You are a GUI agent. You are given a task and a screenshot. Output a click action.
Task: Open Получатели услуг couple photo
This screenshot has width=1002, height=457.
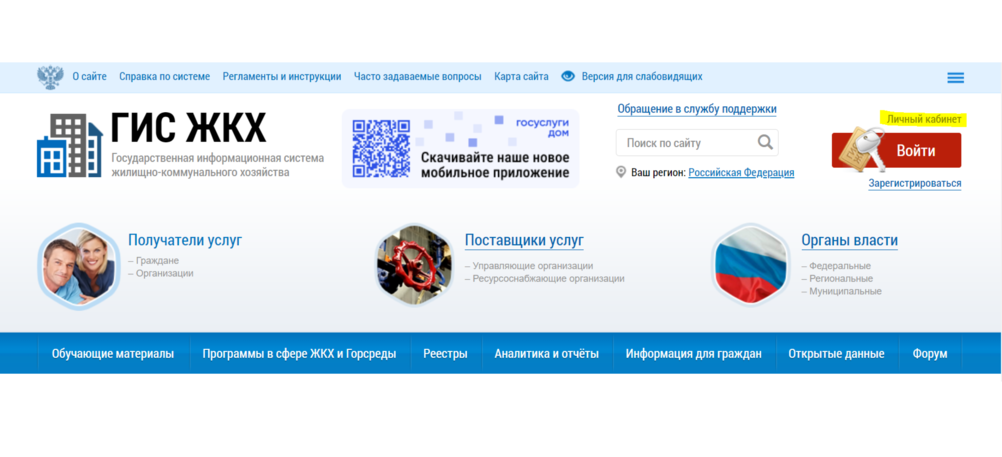(x=78, y=265)
